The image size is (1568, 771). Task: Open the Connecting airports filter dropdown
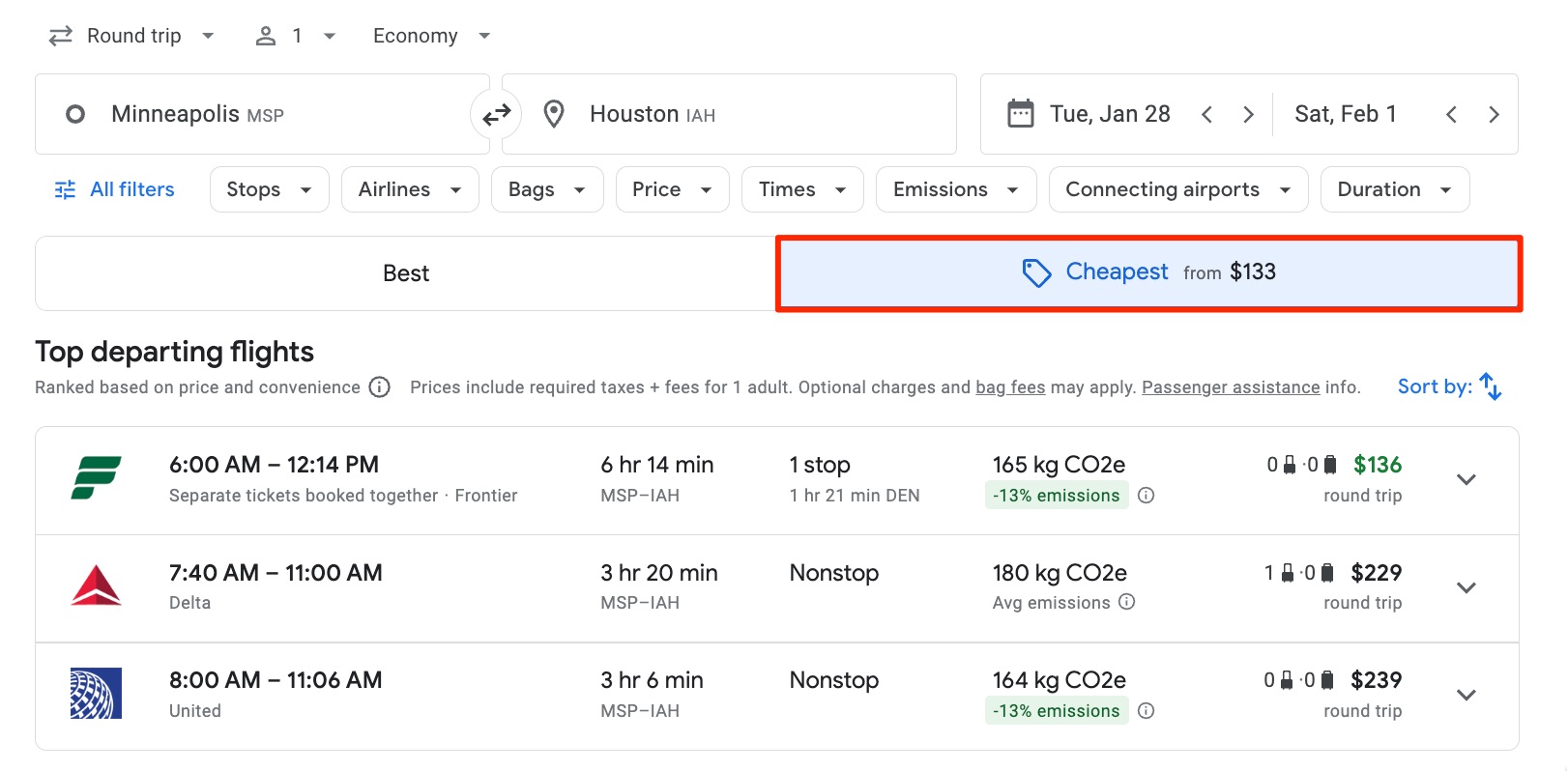pos(1178,189)
